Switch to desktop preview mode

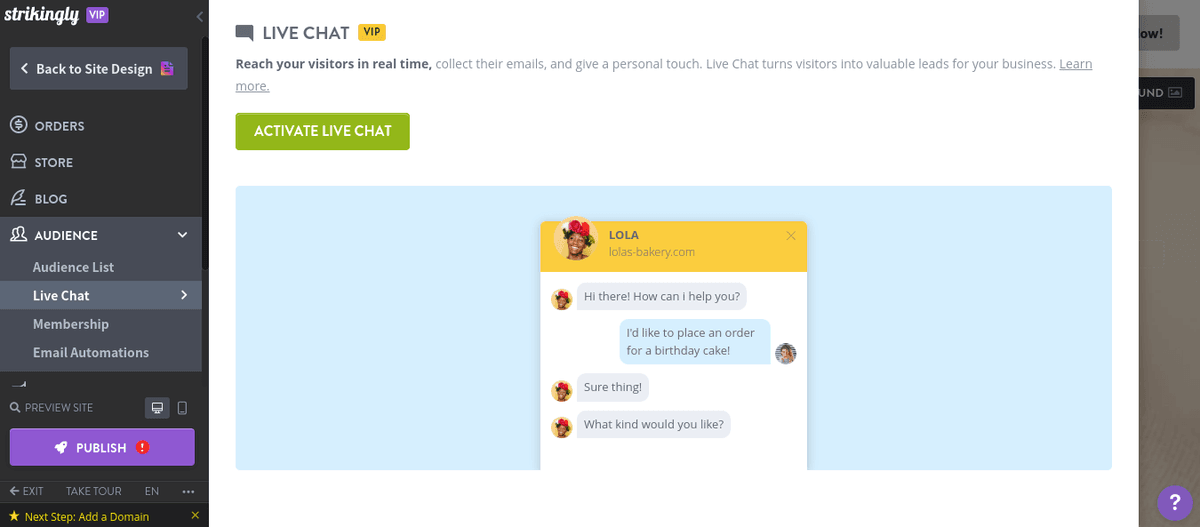(157, 408)
